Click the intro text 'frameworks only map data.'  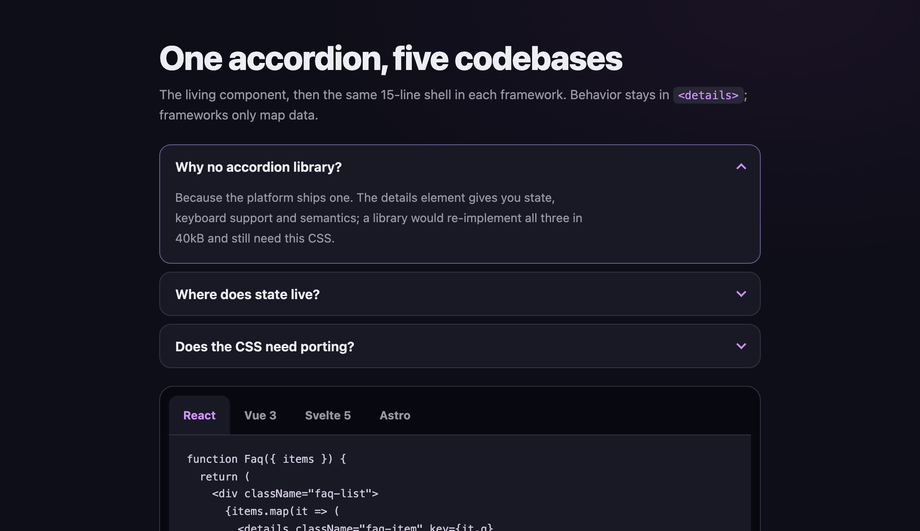coord(238,115)
